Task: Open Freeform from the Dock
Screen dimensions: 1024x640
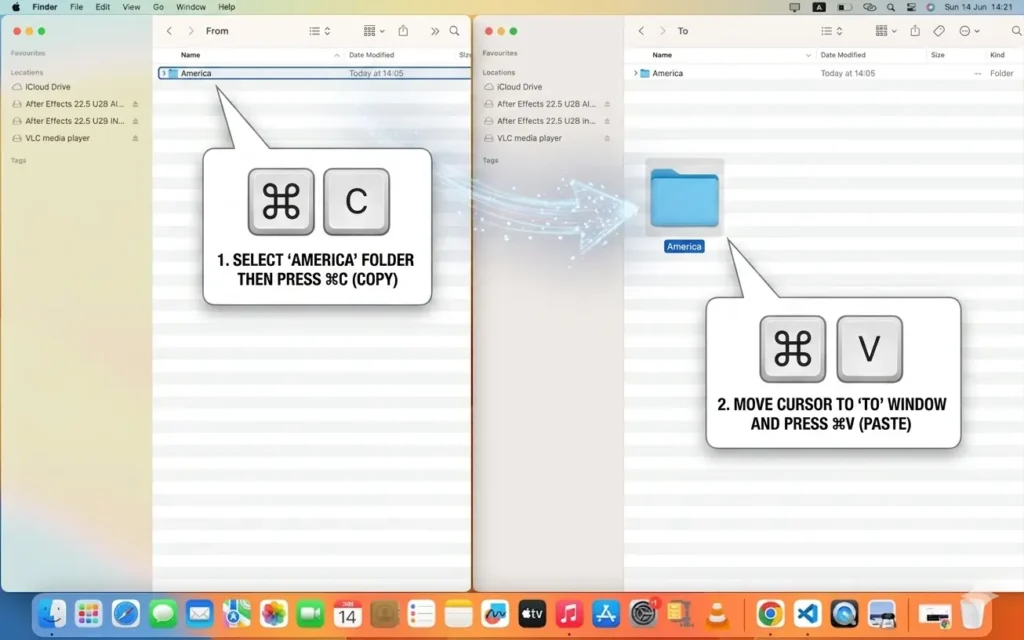Action: click(x=495, y=614)
